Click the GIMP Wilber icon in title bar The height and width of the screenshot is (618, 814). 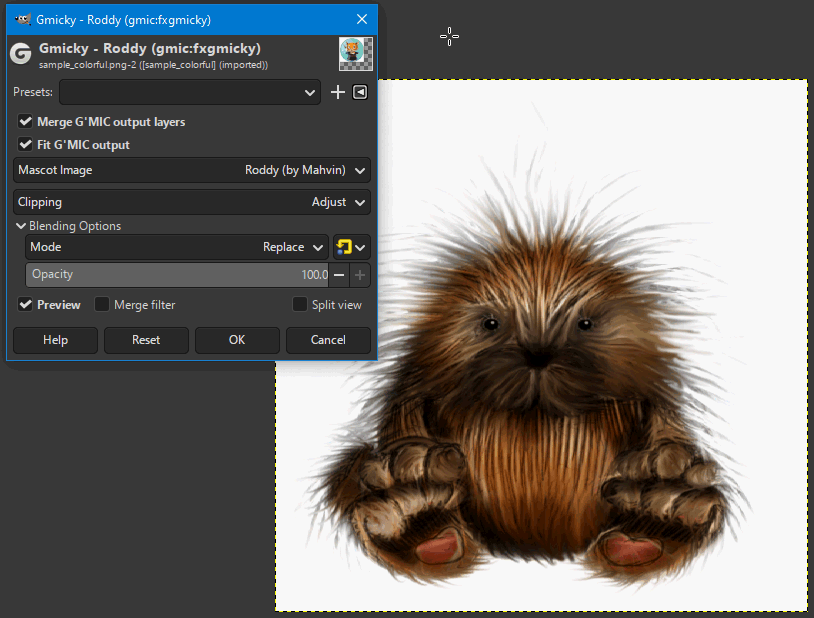(x=23, y=20)
